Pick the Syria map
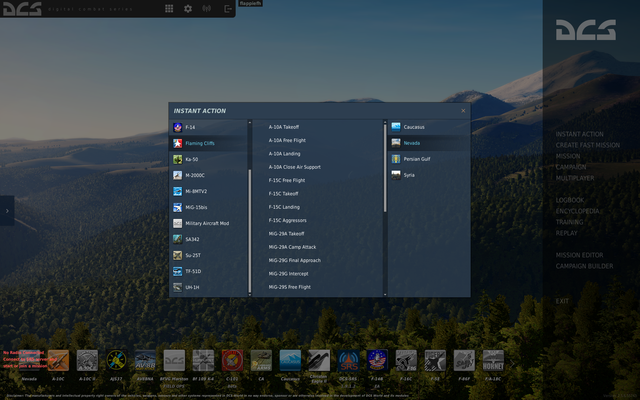This screenshot has width=640, height=400. click(429, 175)
